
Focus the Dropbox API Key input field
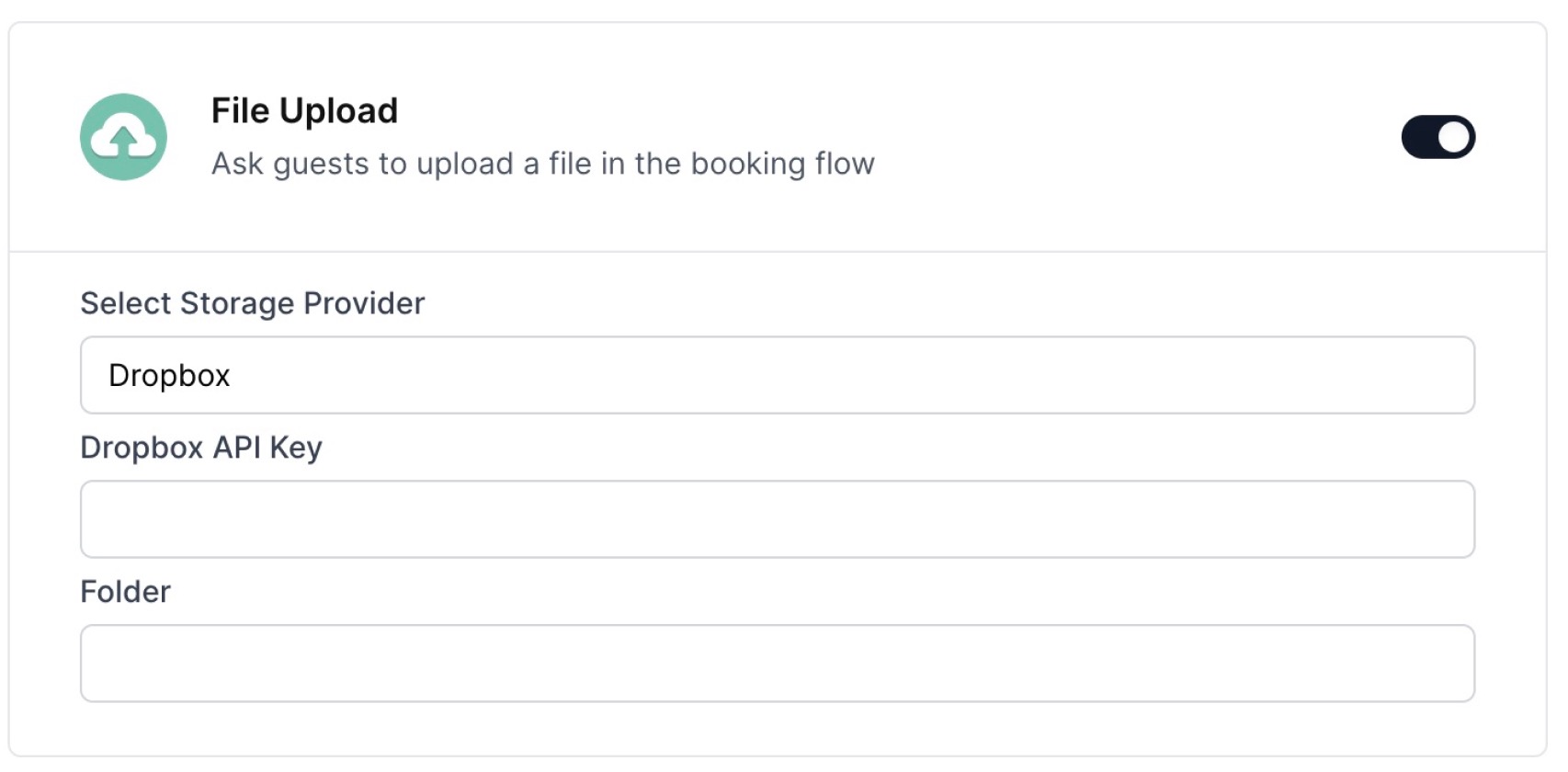[x=777, y=519]
